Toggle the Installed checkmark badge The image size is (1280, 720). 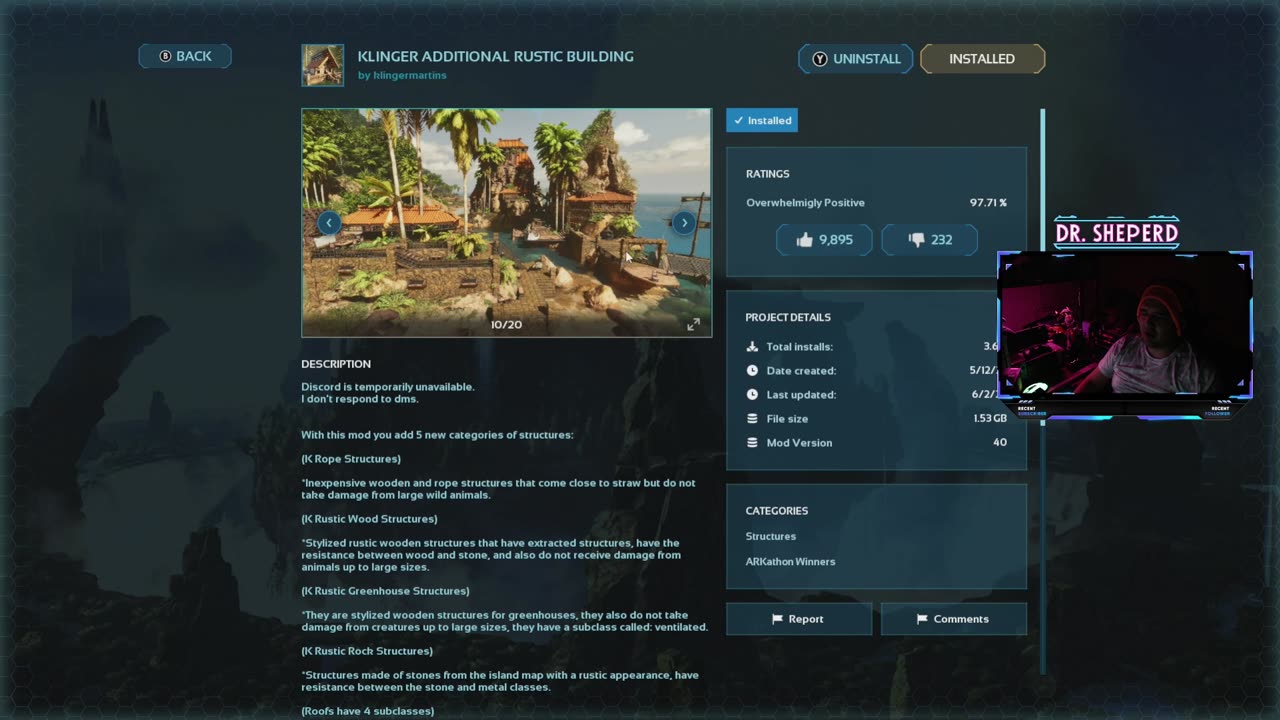point(762,120)
